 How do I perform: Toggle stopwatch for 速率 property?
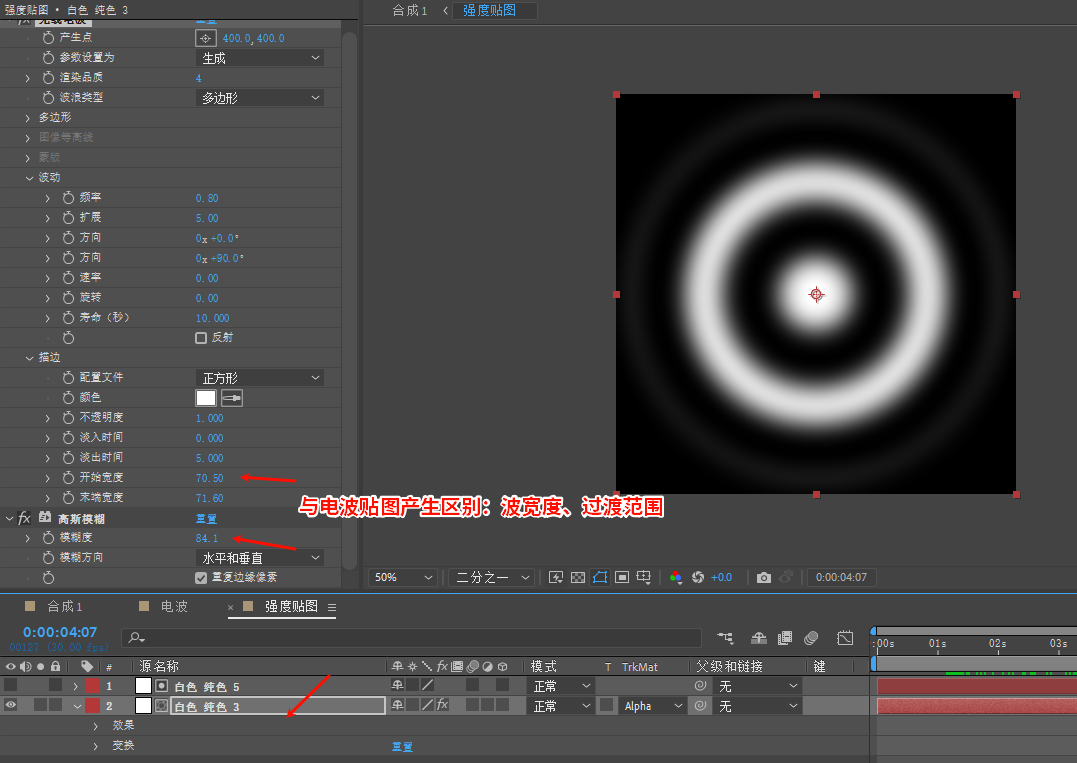pos(68,278)
